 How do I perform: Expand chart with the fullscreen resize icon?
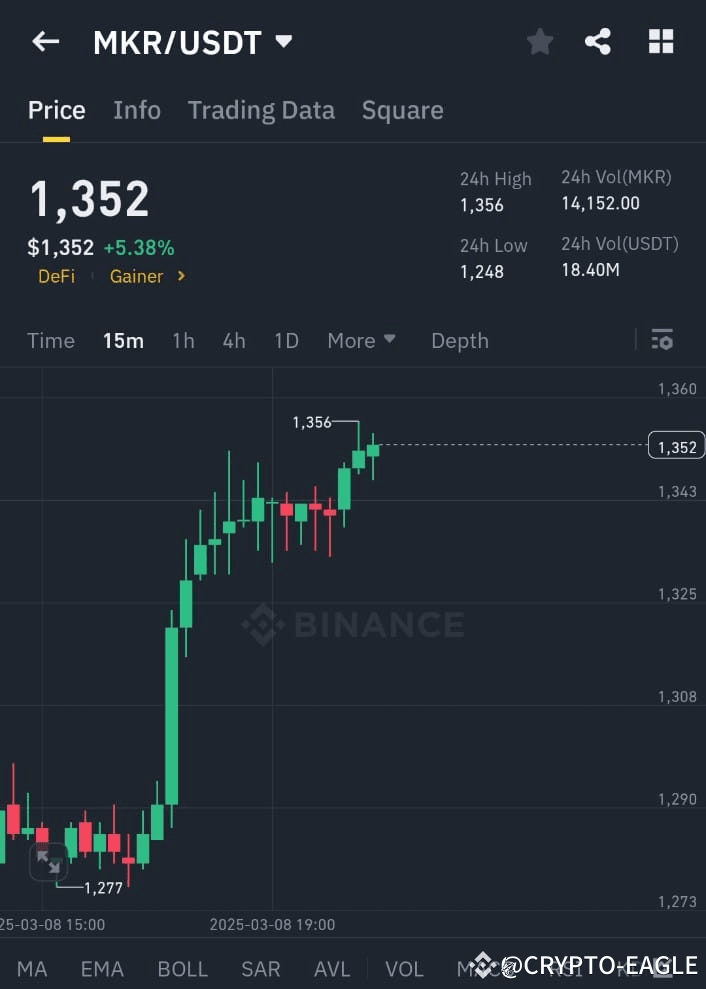pyautogui.click(x=48, y=861)
